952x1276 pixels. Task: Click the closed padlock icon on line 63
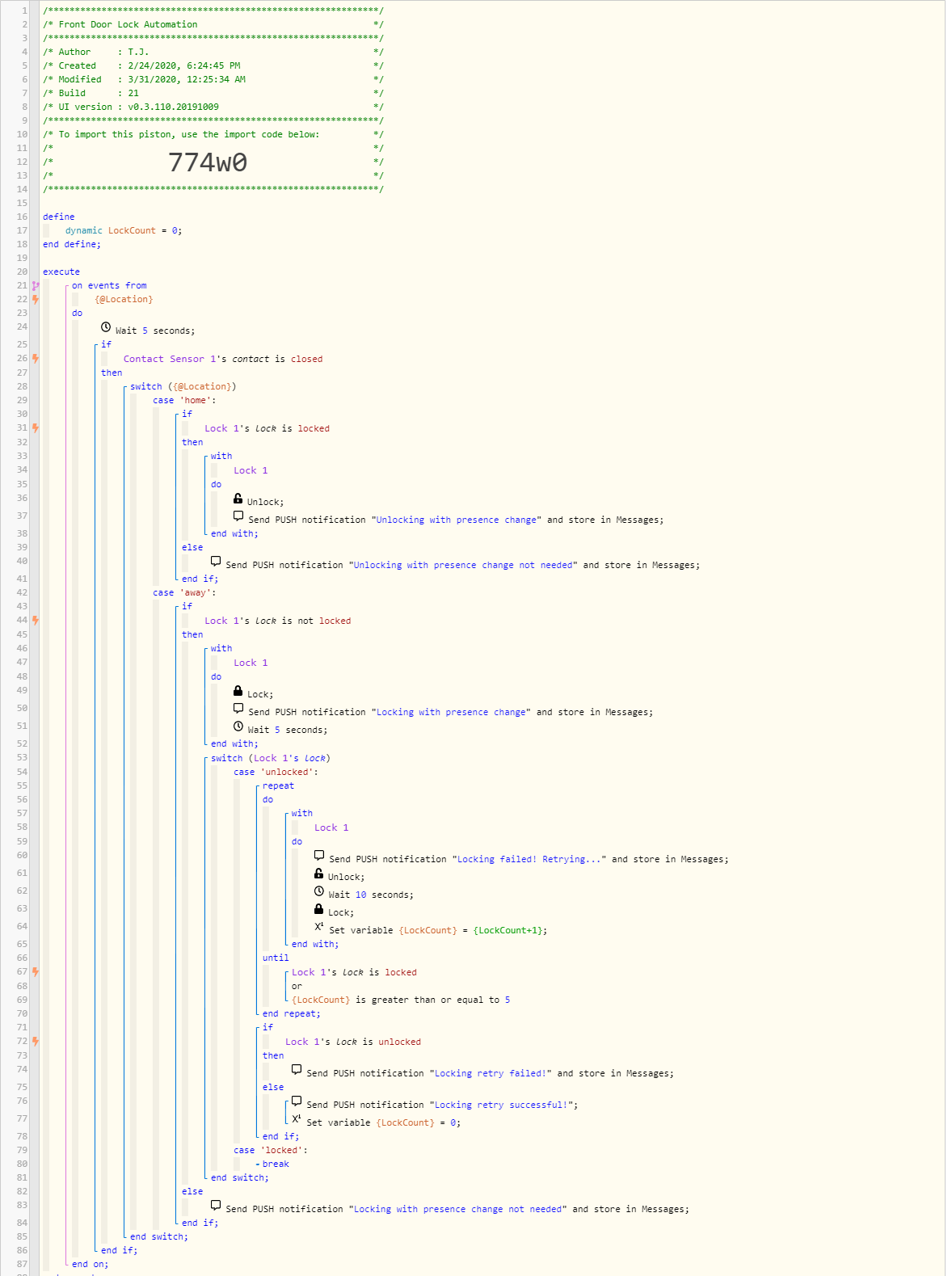(319, 909)
